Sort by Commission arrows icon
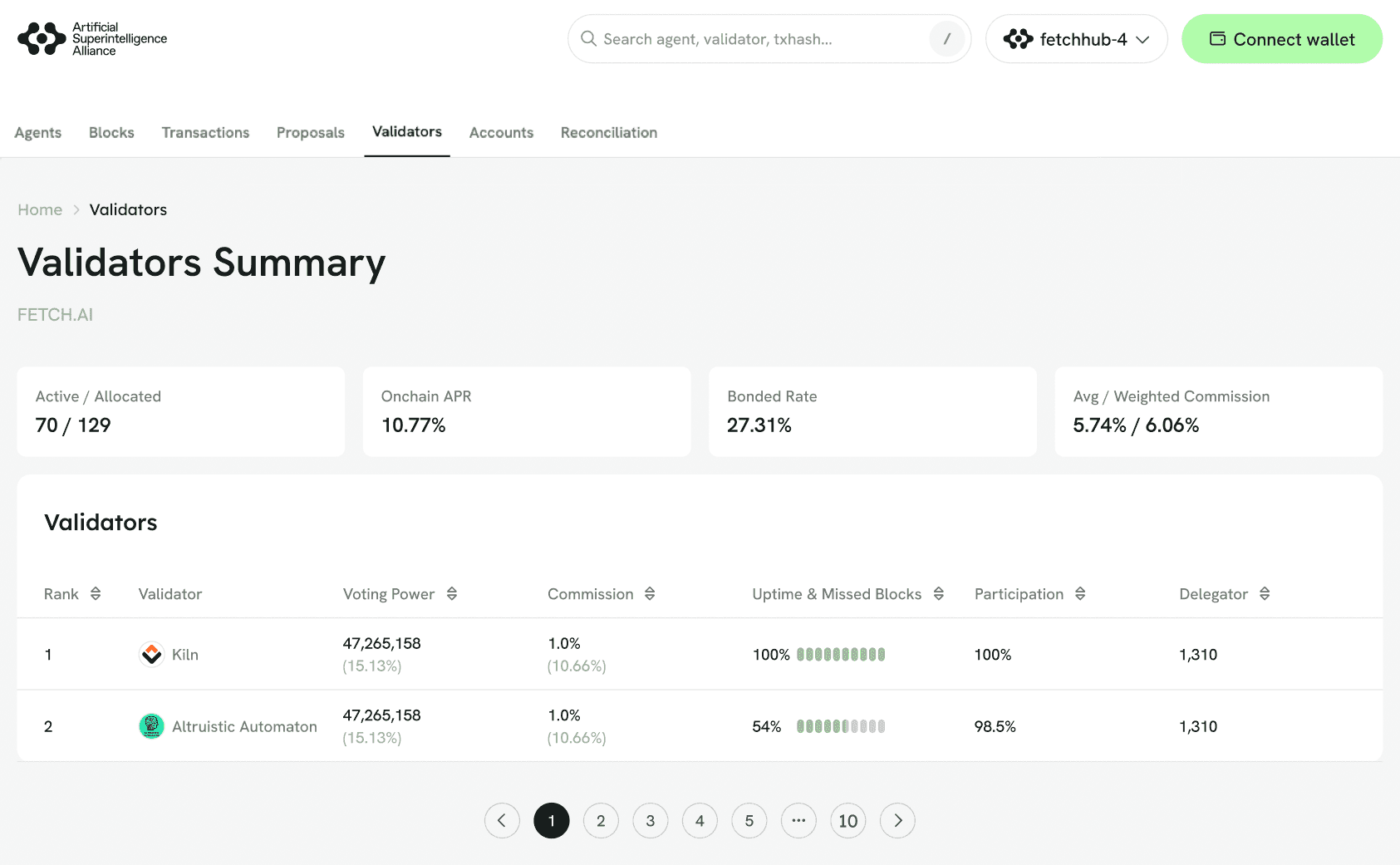The height and width of the screenshot is (865, 1400). click(x=650, y=594)
